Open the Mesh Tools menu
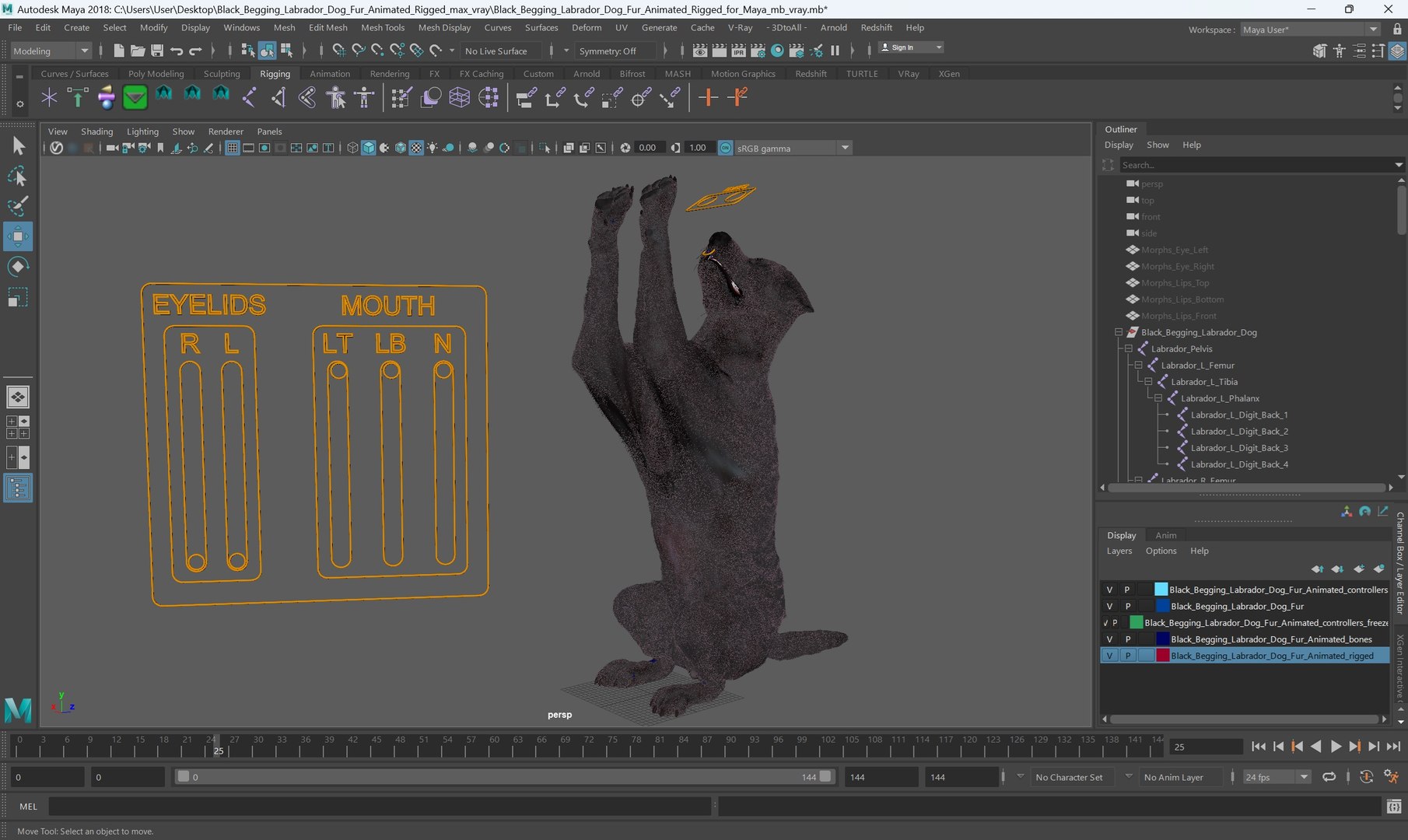This screenshot has width=1408, height=840. (x=383, y=27)
